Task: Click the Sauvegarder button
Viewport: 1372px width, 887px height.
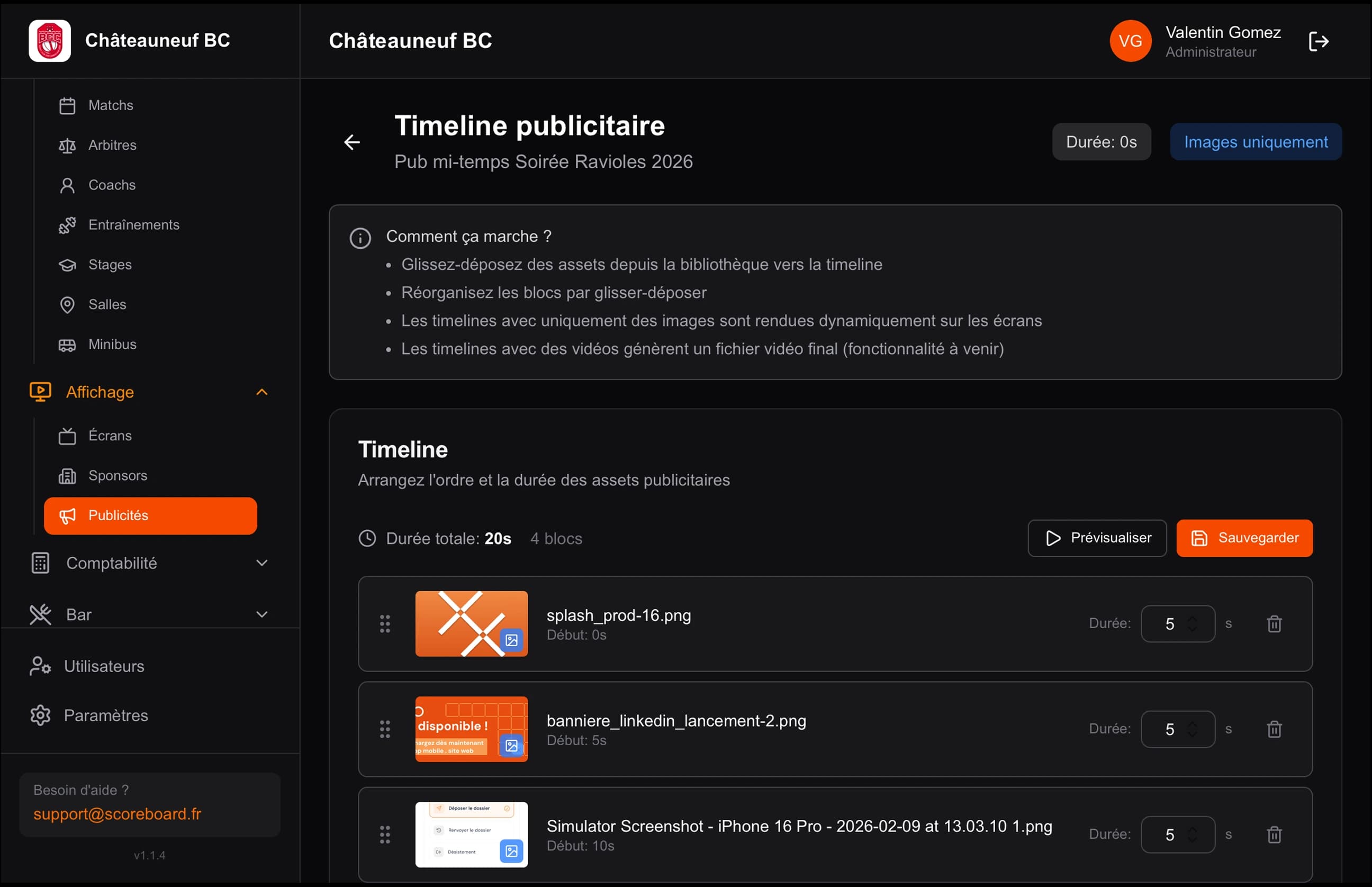Action: [1244, 538]
